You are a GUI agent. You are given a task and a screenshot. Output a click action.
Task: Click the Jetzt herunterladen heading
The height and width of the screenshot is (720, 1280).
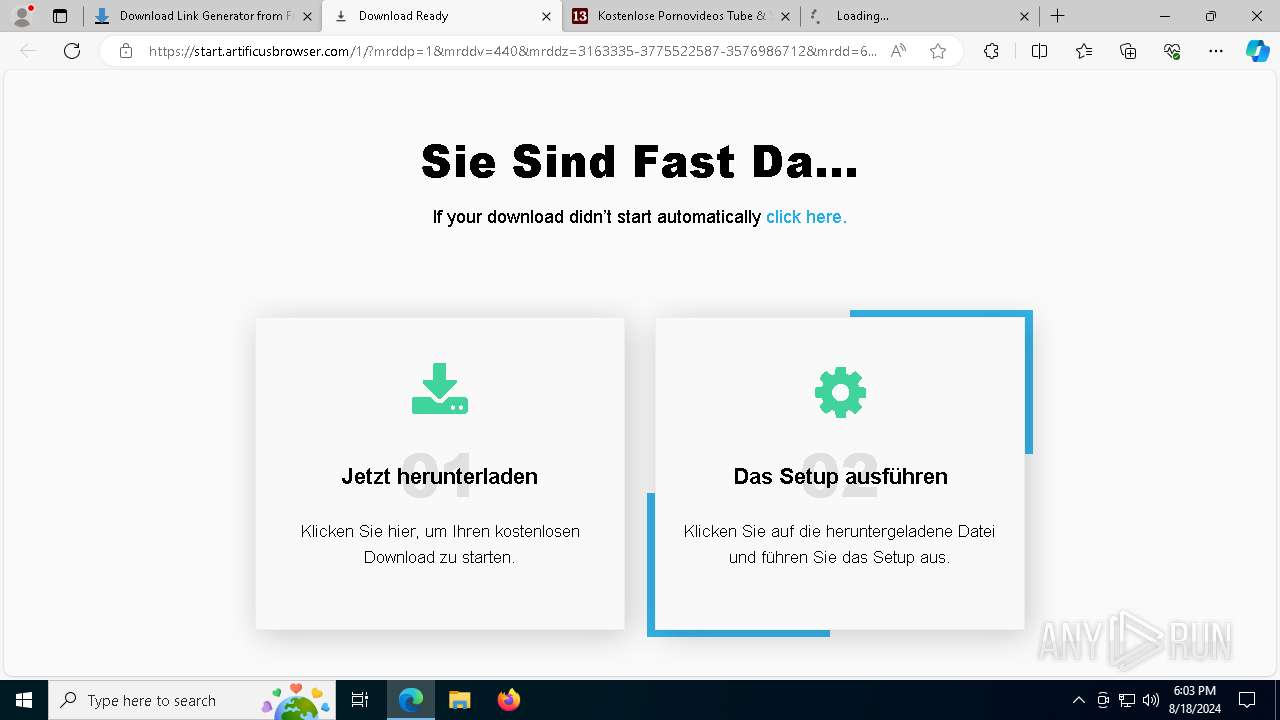pyautogui.click(x=440, y=476)
